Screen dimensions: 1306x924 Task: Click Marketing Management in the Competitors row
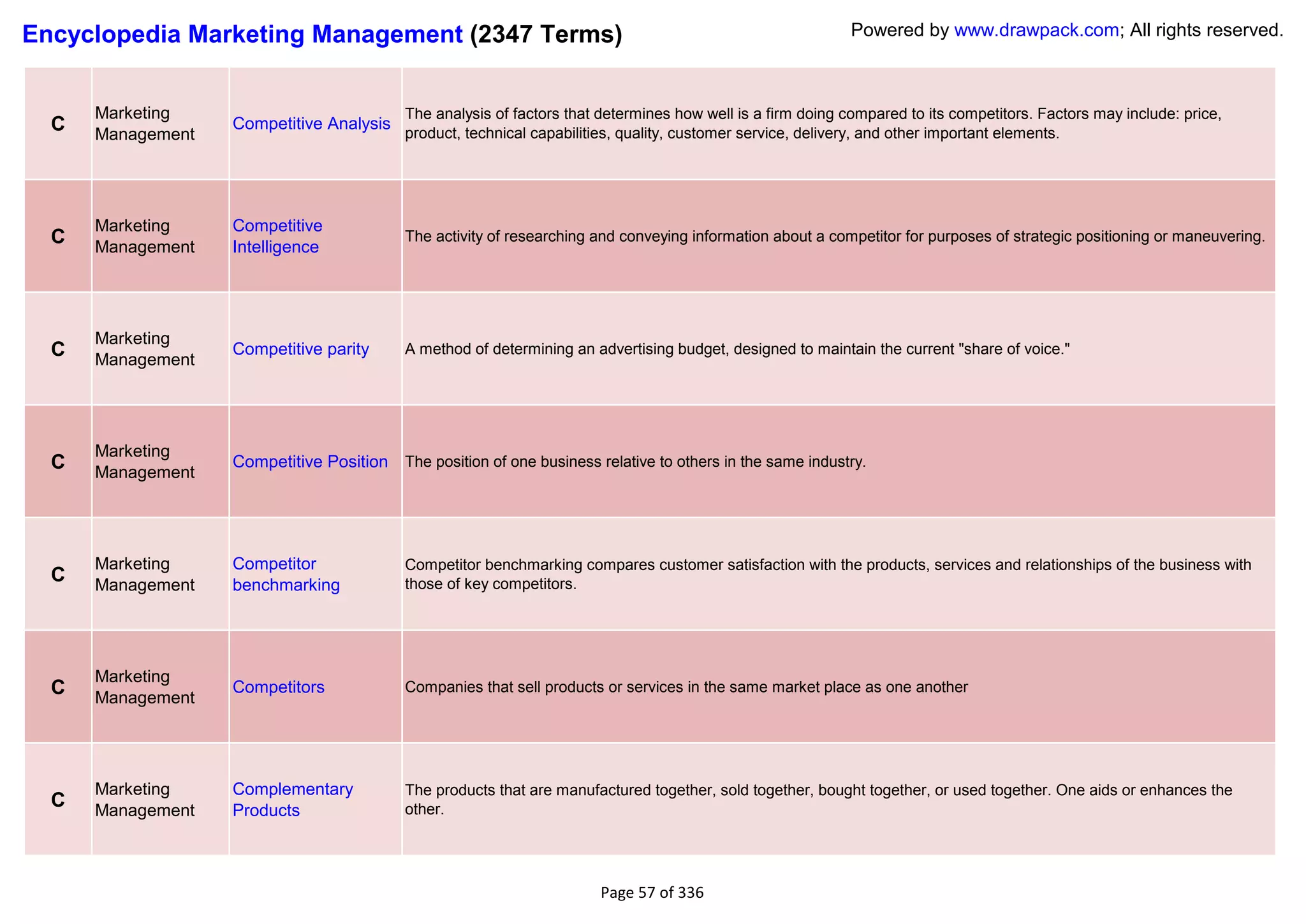pos(145,687)
